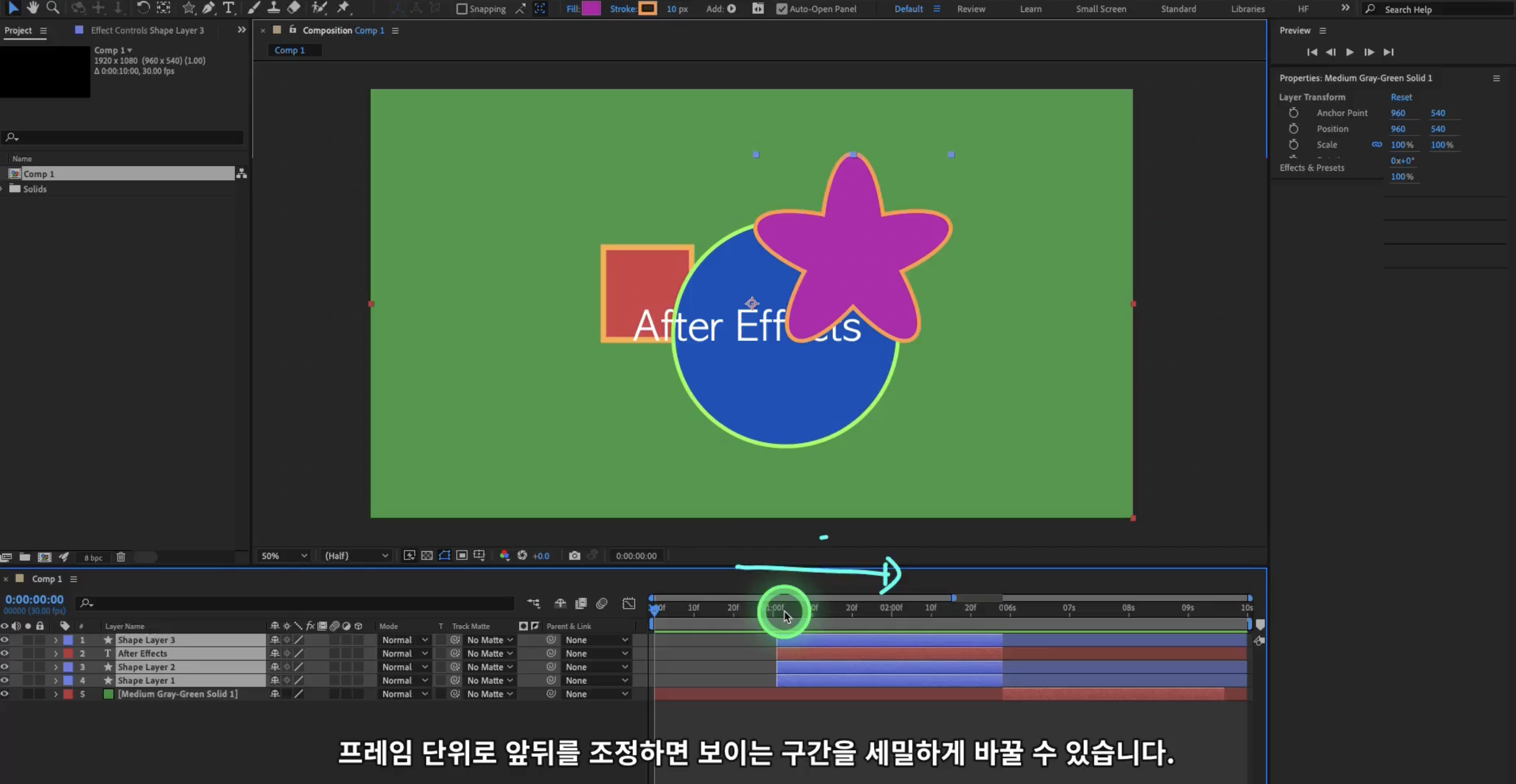This screenshot has height=784, width=1516.
Task: Select the Eraser tool
Action: pyautogui.click(x=294, y=8)
